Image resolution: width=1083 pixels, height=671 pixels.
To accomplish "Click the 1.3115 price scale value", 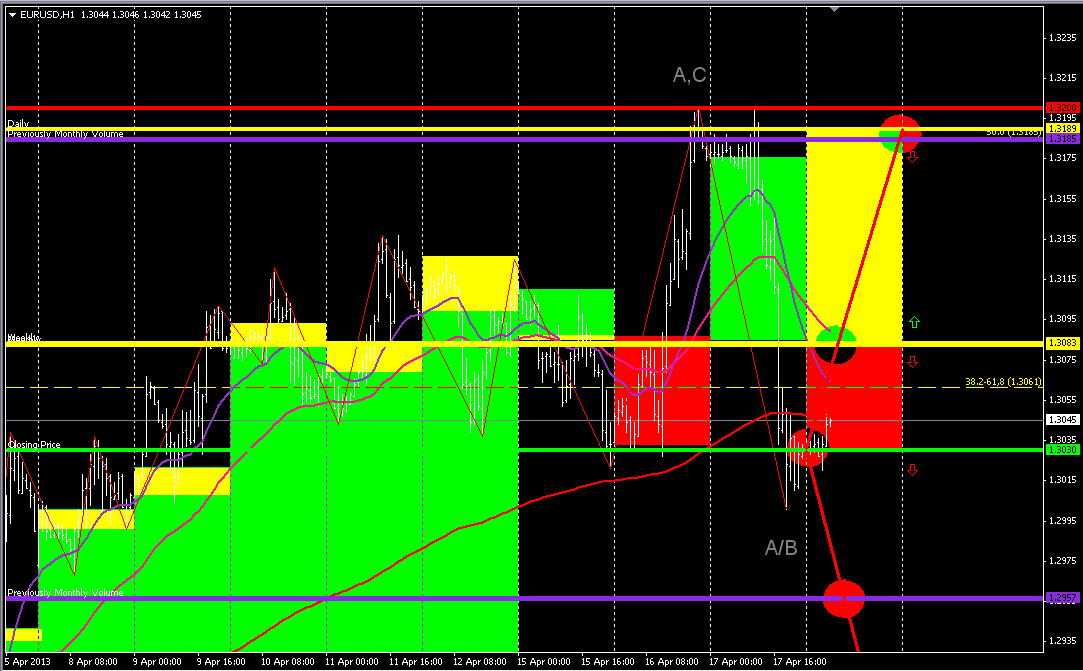I will (1062, 279).
